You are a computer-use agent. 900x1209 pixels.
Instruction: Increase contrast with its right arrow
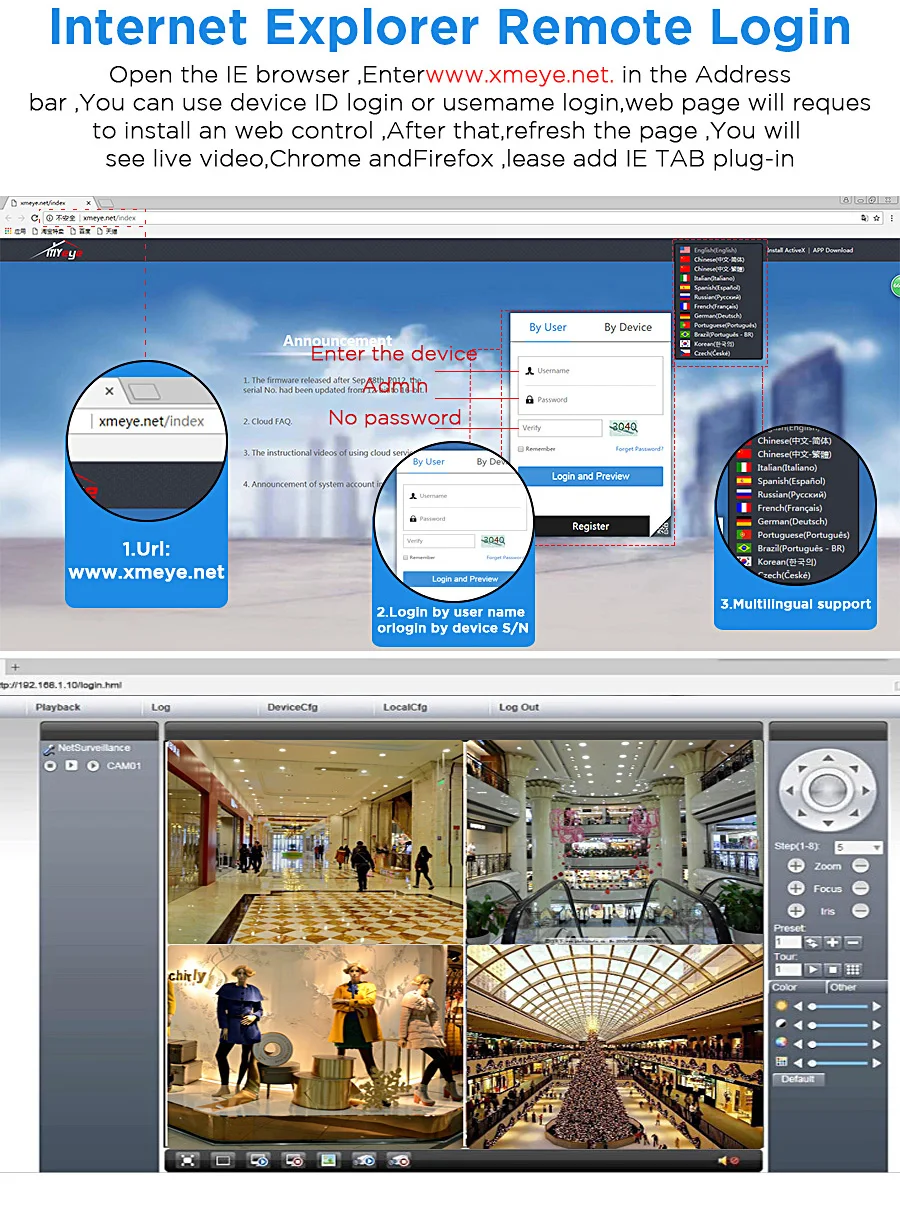877,1024
